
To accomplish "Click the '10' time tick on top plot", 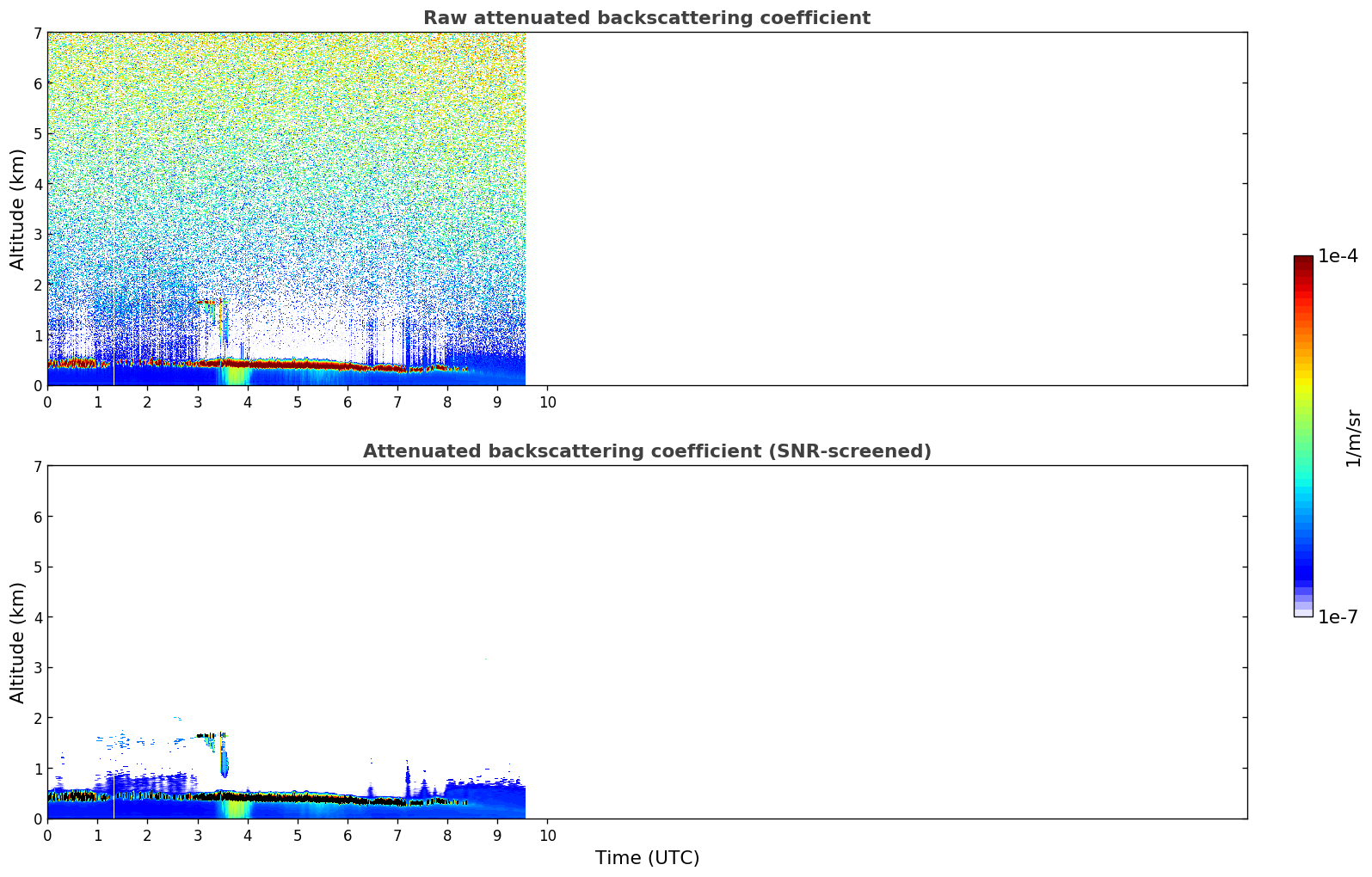I will [x=547, y=402].
